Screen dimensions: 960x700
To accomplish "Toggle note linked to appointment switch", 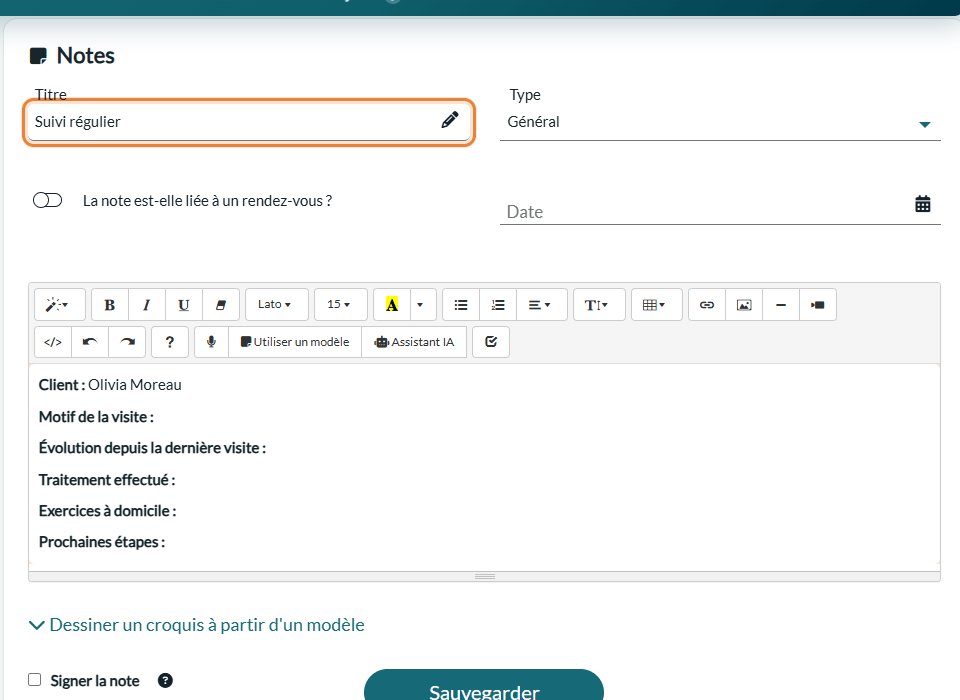I will tap(48, 200).
